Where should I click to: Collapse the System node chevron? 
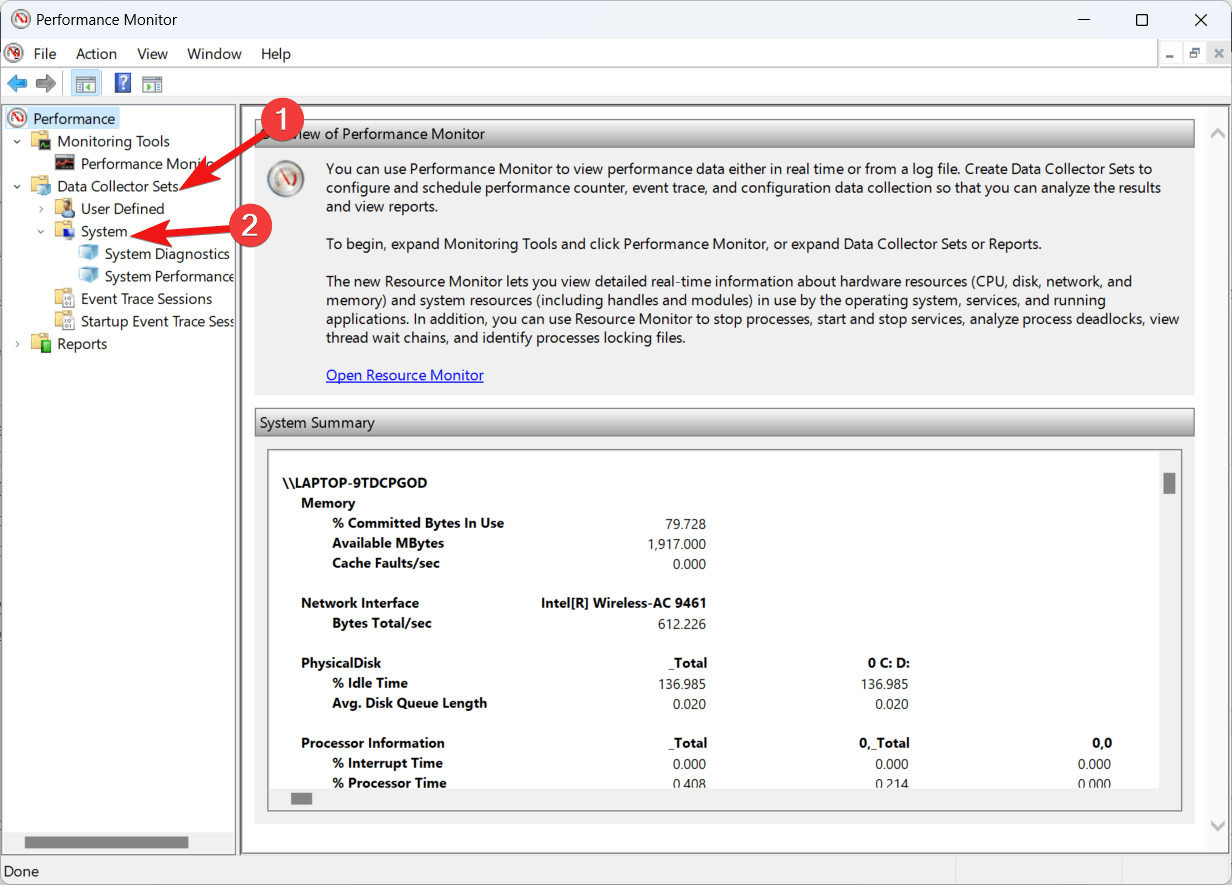[x=41, y=231]
